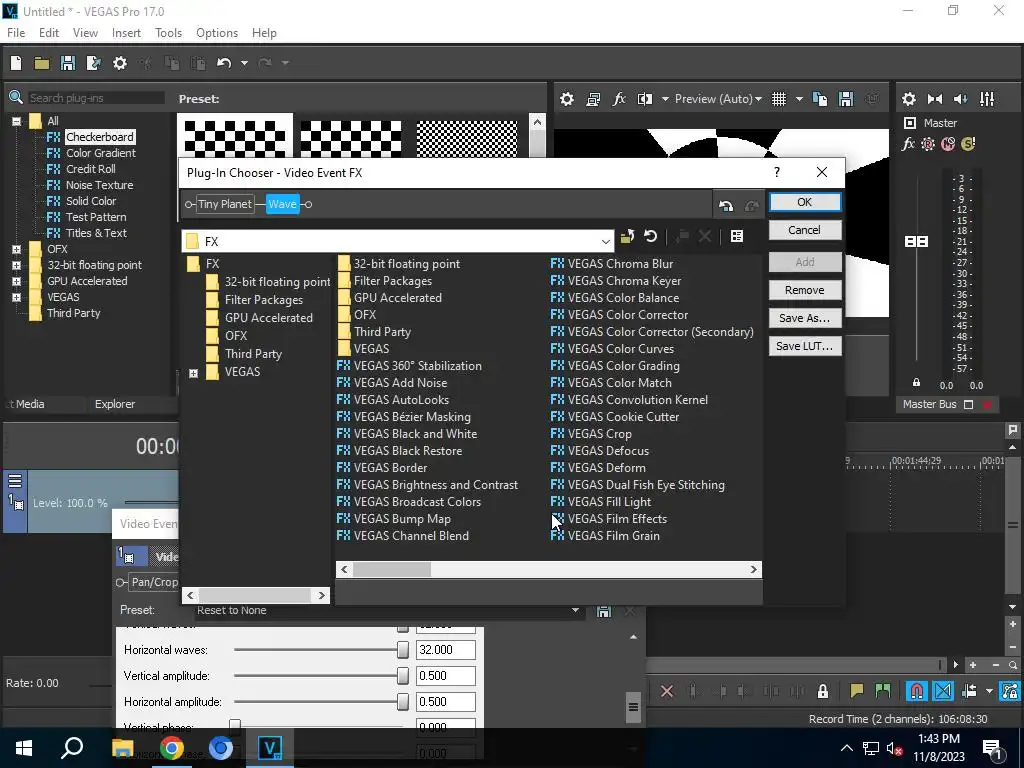
Task: Select the Wave plug-in in chain
Action: [283, 204]
